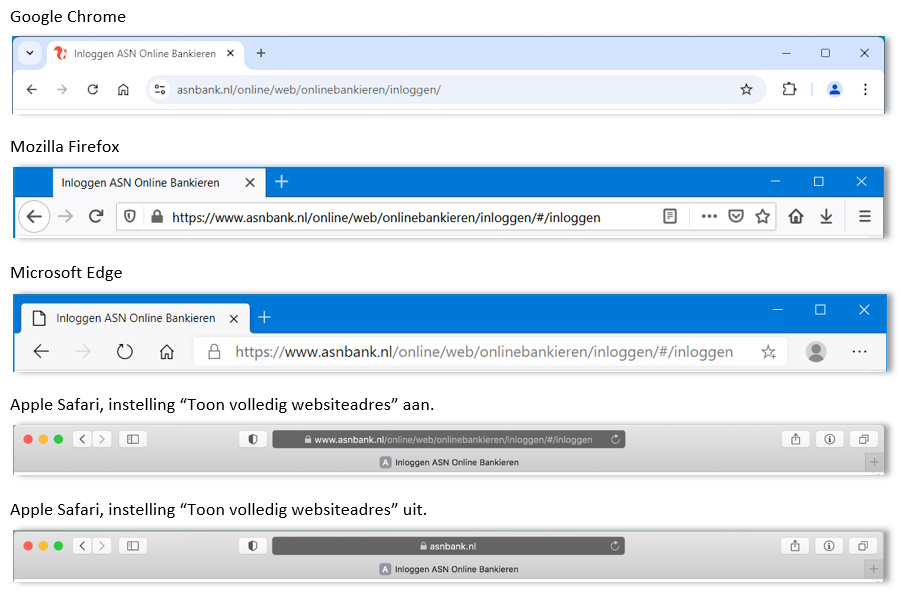The height and width of the screenshot is (599, 901).
Task: Close the Chrome tab Inloggen ASN Online Bankieren
Action: click(230, 53)
